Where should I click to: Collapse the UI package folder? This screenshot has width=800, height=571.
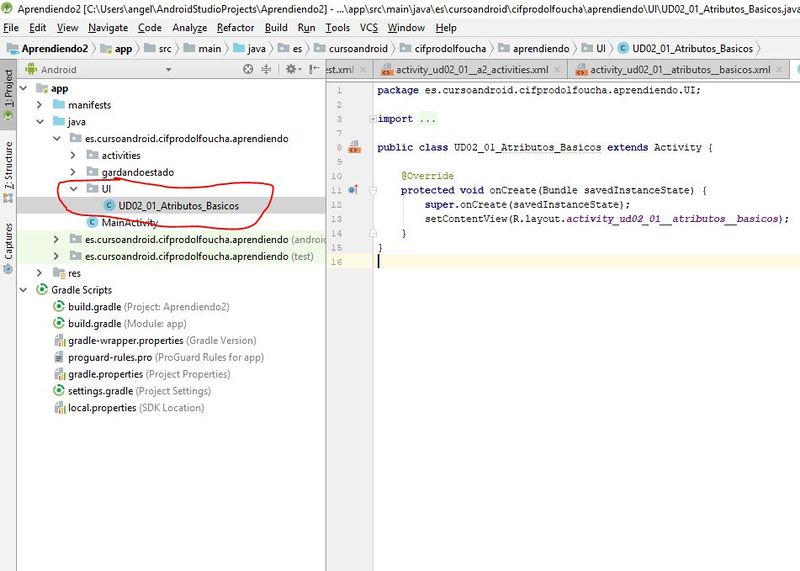pyautogui.click(x=73, y=189)
